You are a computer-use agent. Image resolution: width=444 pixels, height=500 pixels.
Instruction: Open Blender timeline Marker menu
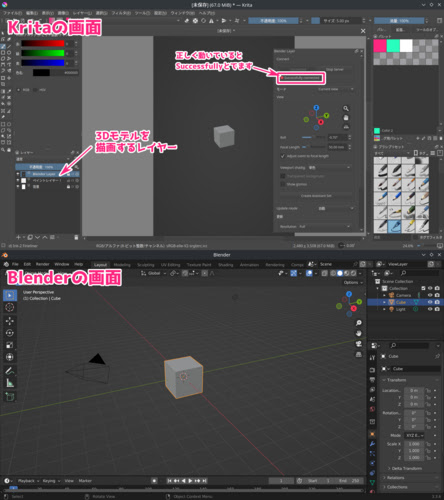pos(85,481)
